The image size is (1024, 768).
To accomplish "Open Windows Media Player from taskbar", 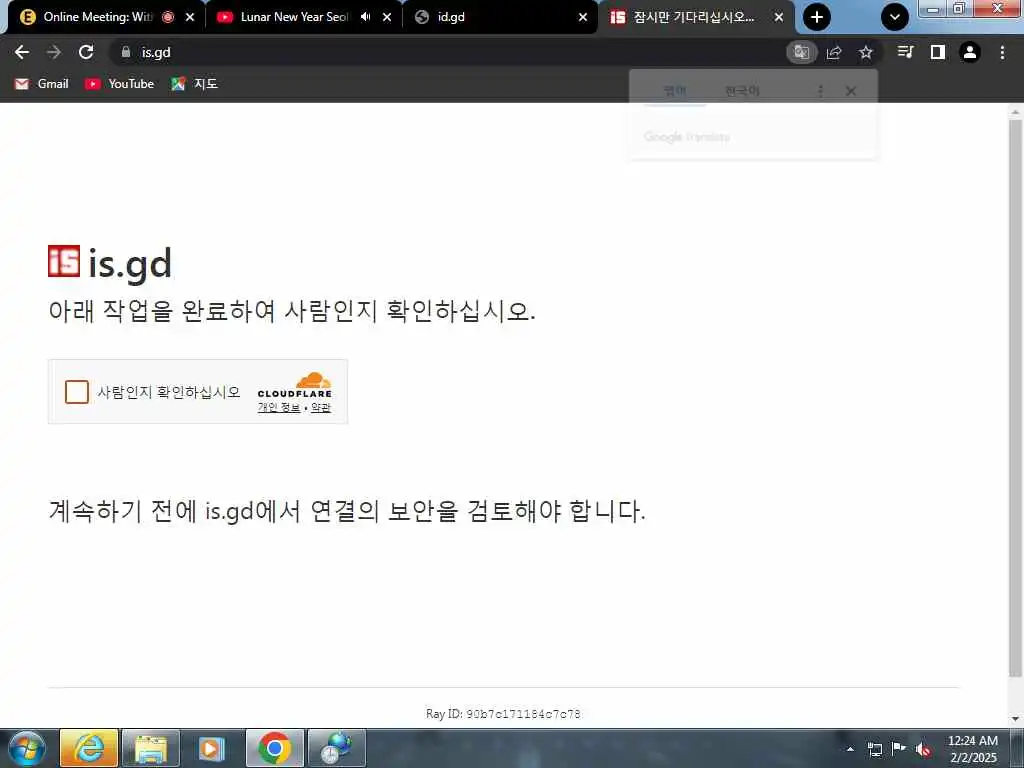I will (x=211, y=748).
